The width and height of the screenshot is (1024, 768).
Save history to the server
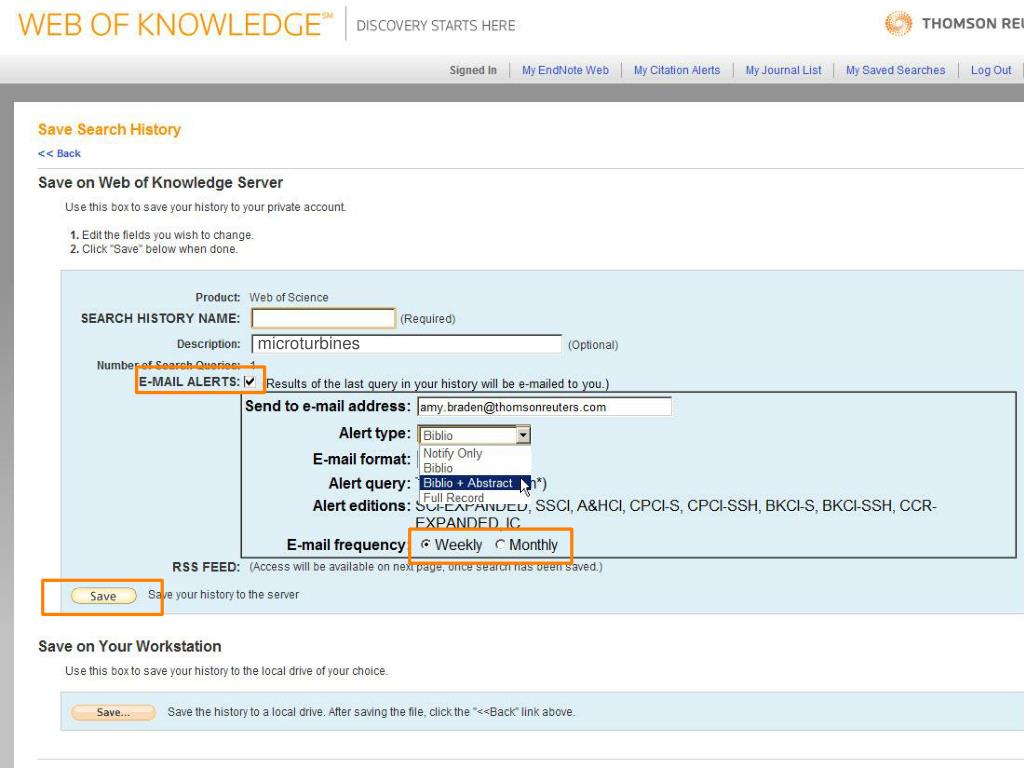pos(103,596)
